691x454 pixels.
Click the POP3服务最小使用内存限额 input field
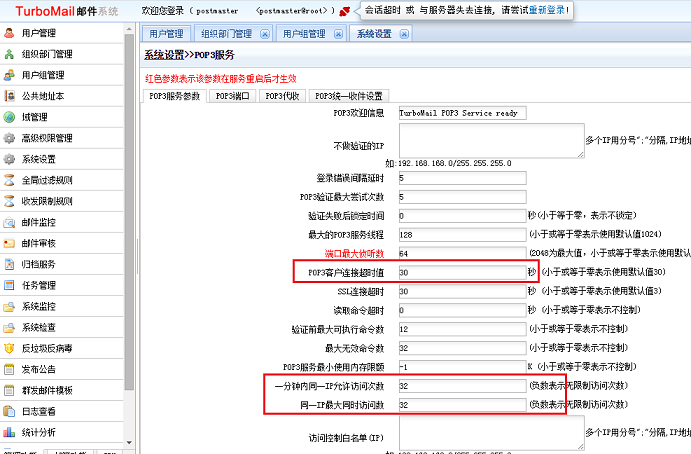pyautogui.click(x=462, y=367)
